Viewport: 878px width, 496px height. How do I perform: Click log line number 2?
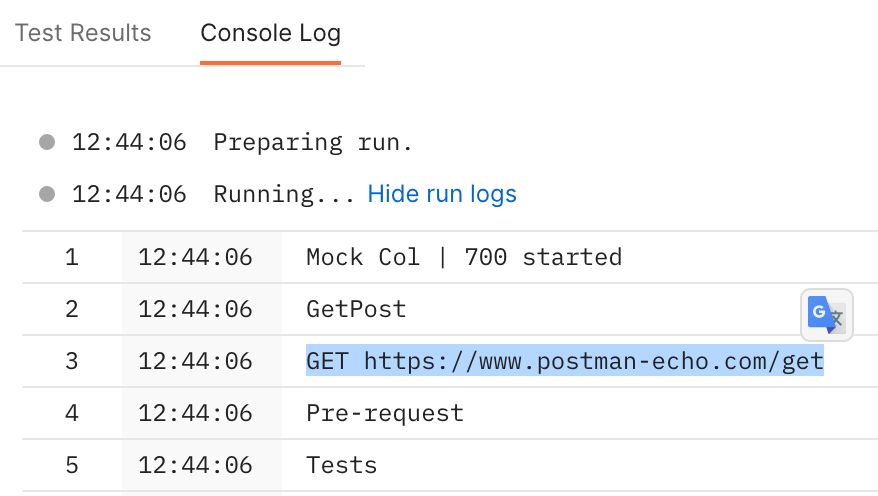[72, 309]
